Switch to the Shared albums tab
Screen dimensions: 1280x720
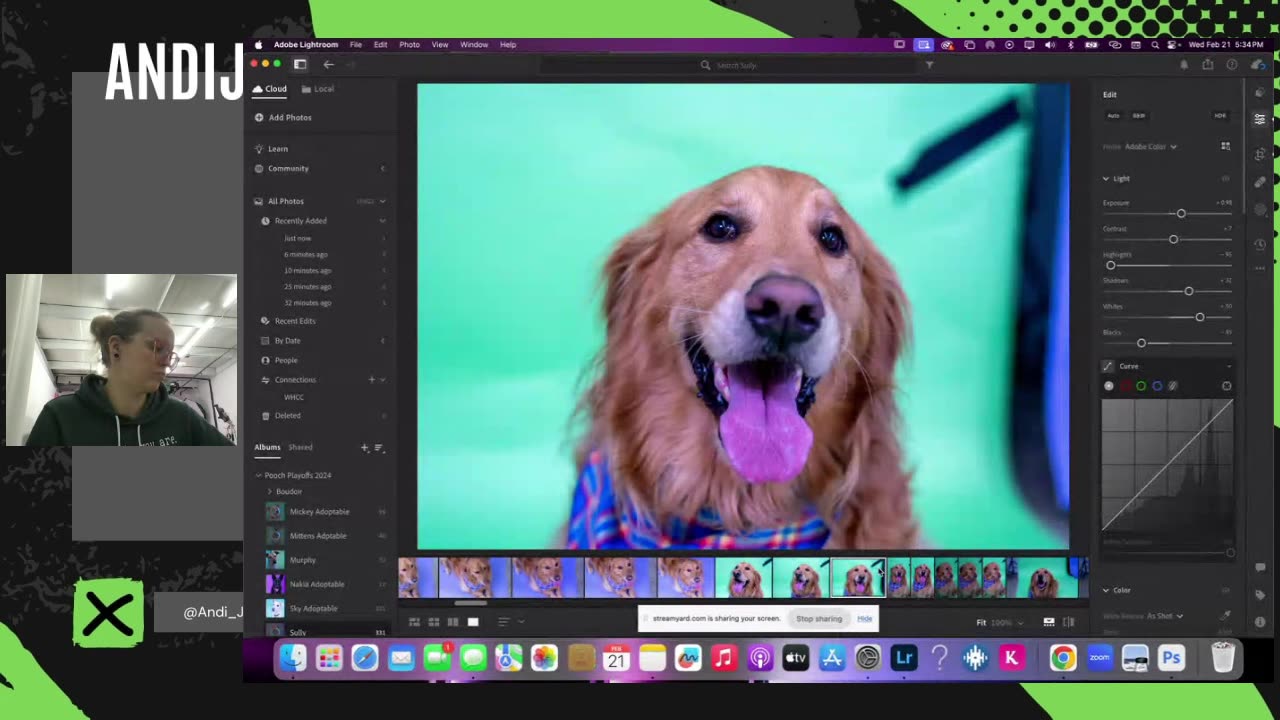pos(300,448)
